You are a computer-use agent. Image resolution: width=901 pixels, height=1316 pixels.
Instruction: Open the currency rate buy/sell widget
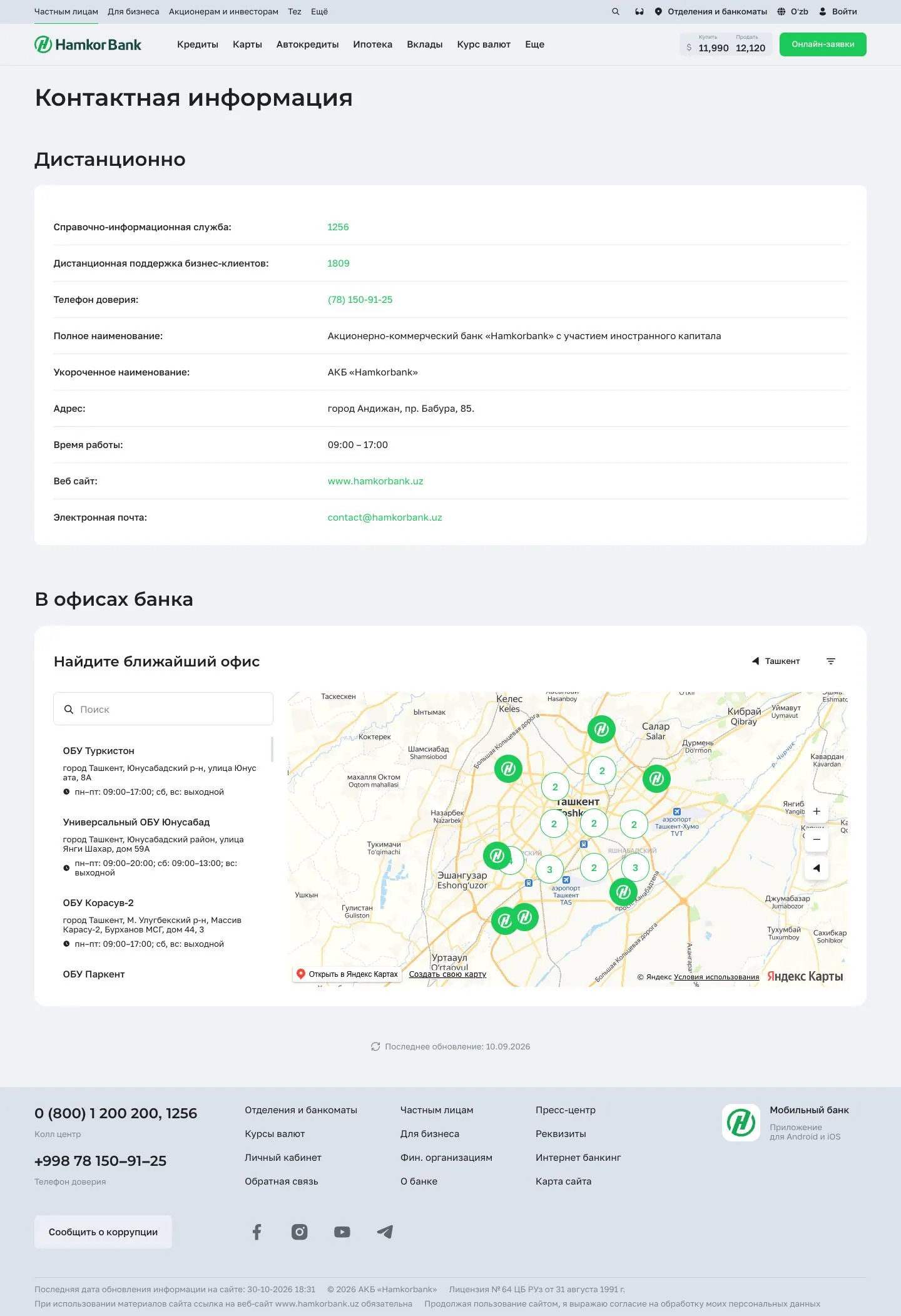(726, 44)
